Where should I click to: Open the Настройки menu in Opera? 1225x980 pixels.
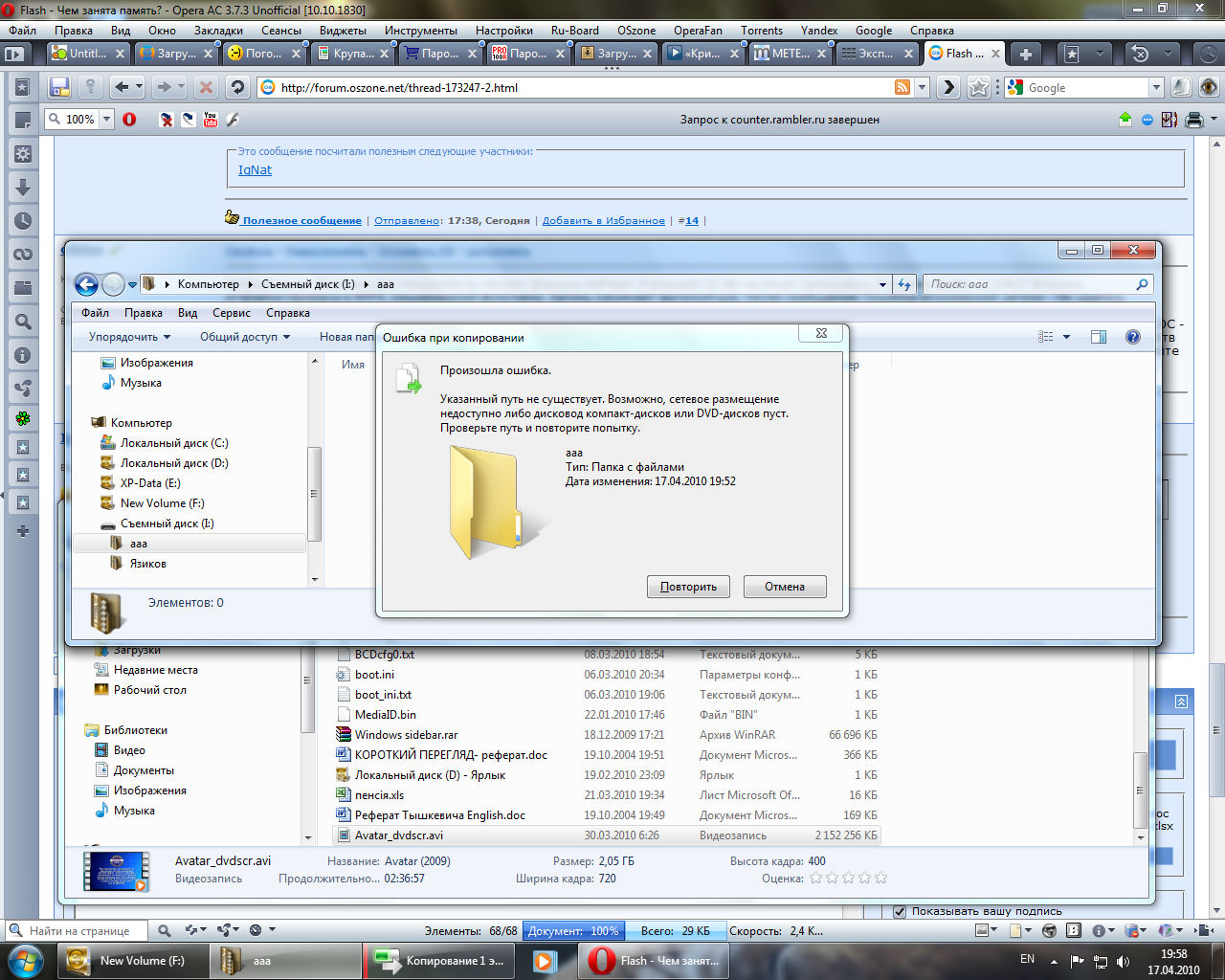click(504, 31)
